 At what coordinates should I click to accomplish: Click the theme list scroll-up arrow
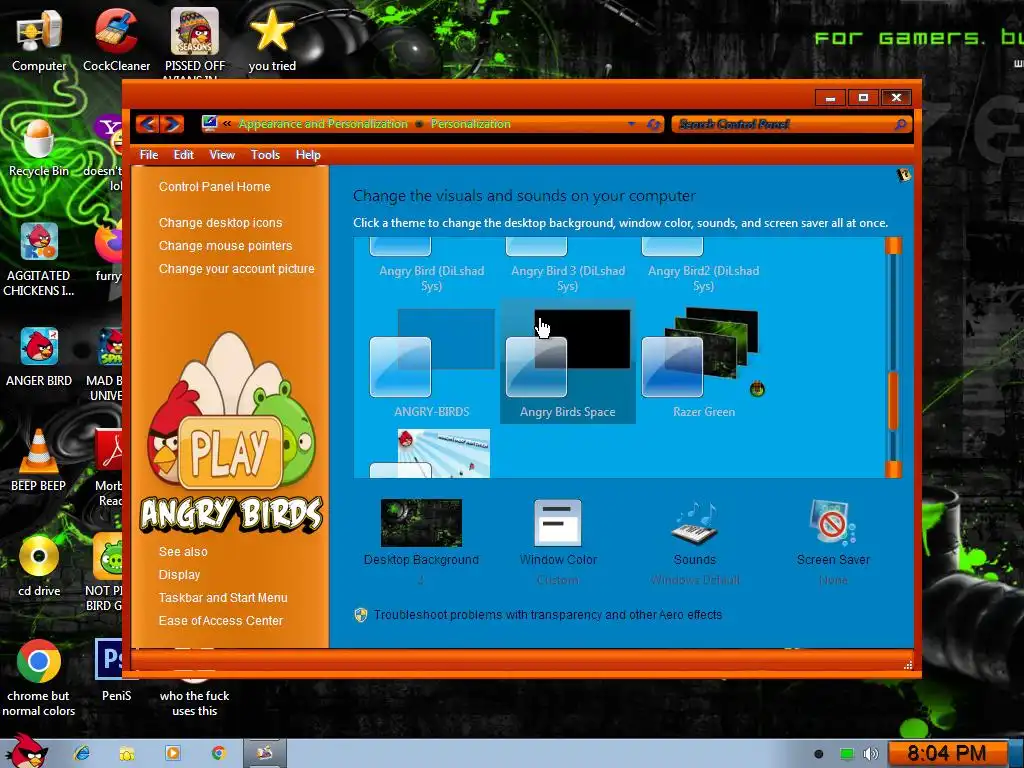pyautogui.click(x=893, y=246)
